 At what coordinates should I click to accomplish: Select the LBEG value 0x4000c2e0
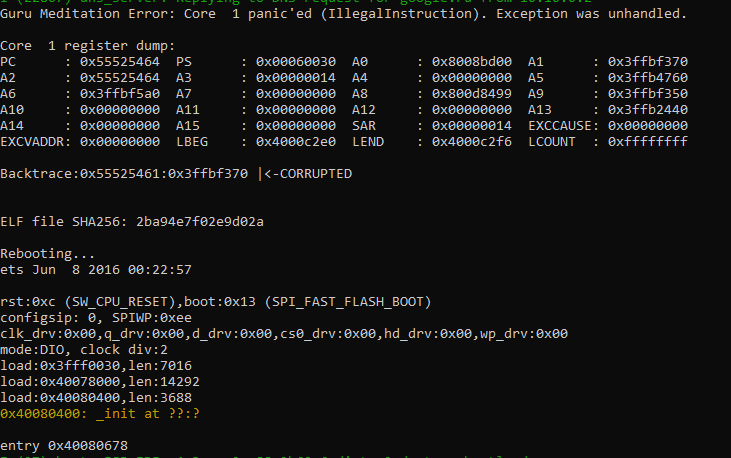296,142
